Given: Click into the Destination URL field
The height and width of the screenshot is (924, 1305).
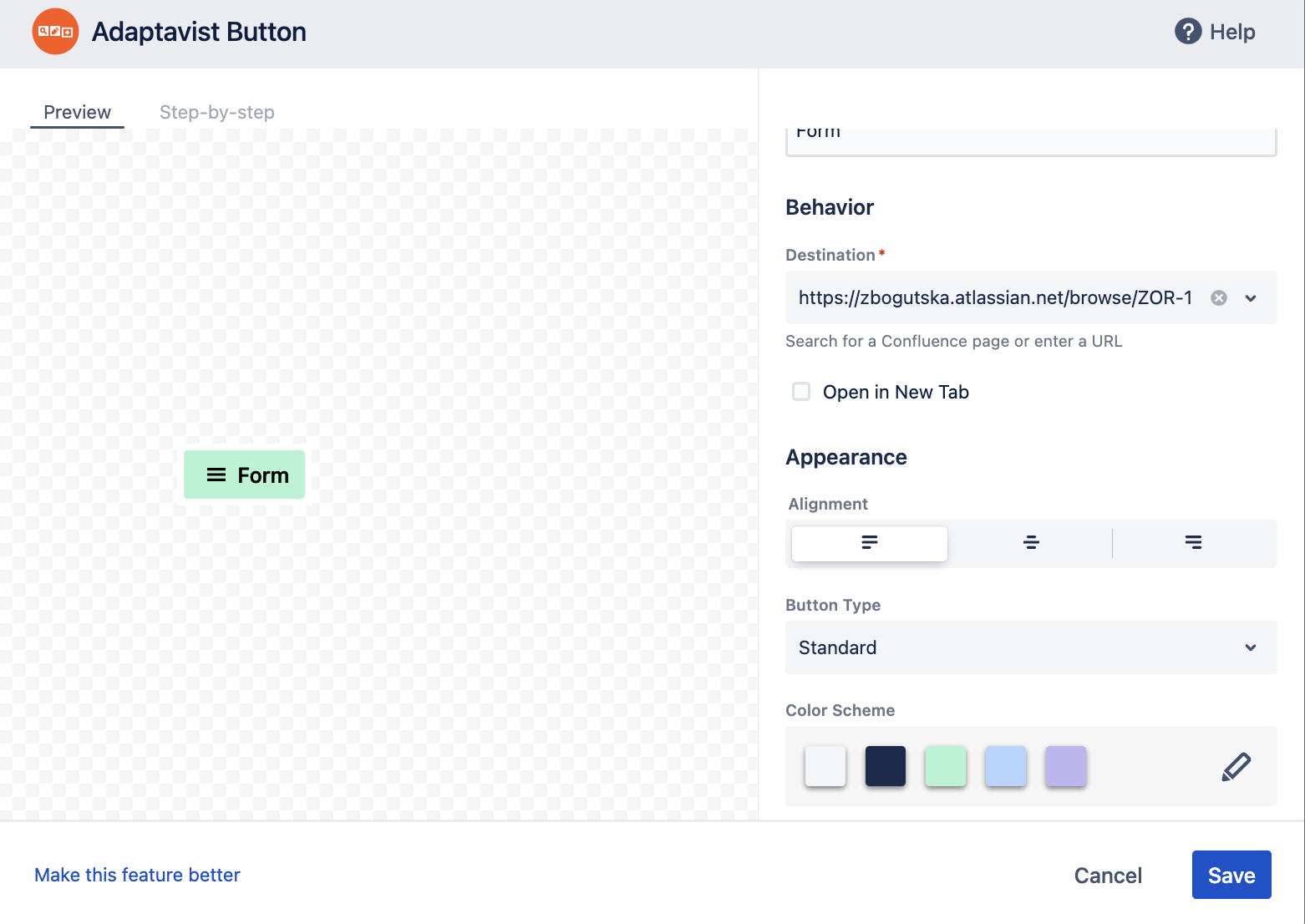Looking at the screenshot, I should 995,297.
